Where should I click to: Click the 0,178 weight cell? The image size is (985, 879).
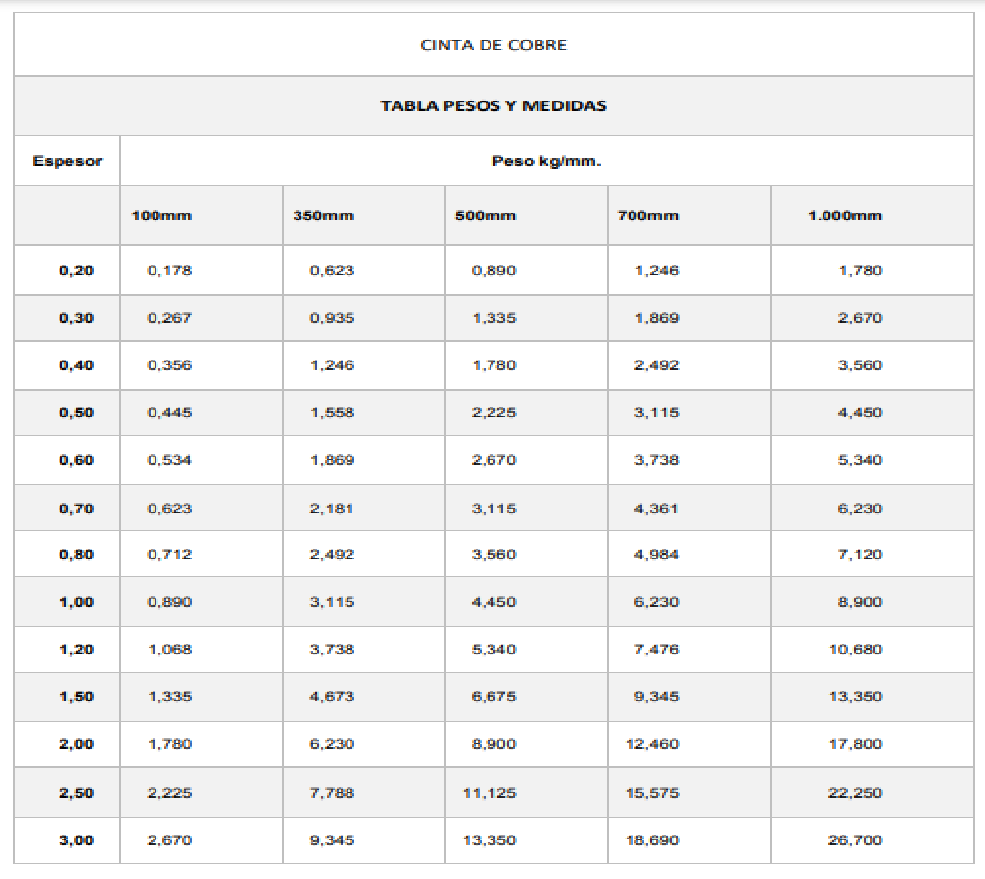169,270
